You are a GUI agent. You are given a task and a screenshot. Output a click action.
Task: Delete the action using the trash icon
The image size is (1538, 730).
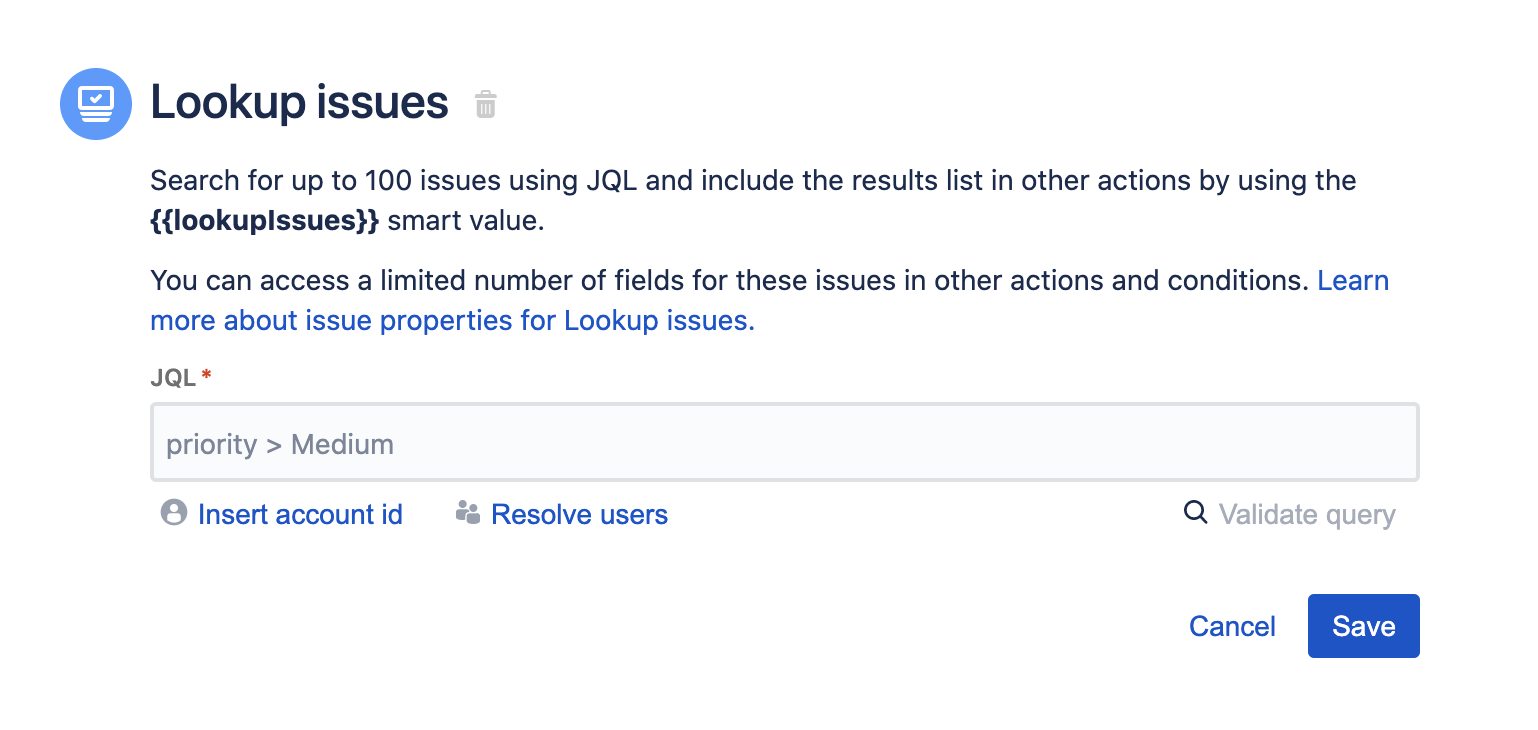(x=485, y=104)
